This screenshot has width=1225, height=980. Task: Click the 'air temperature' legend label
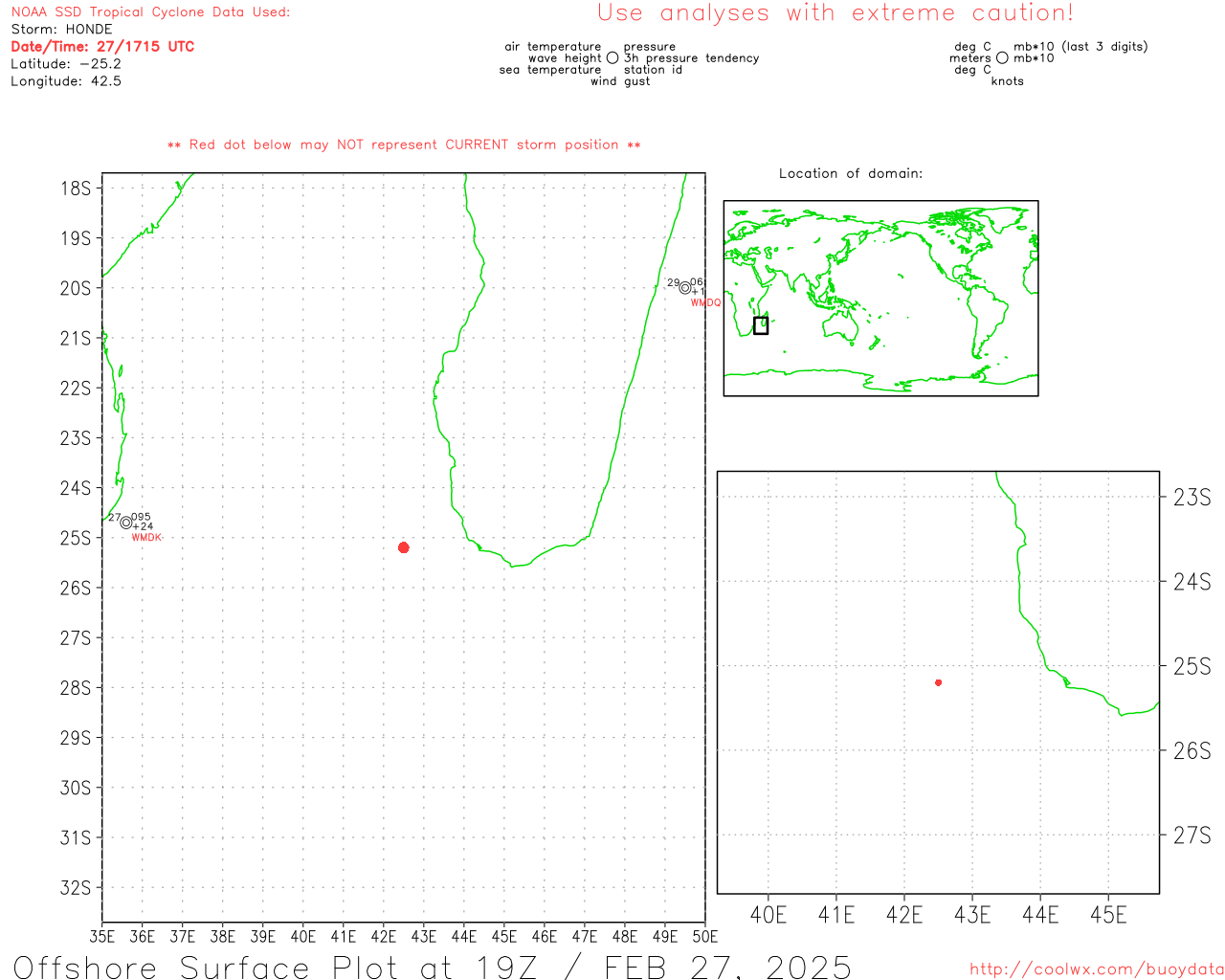tap(553, 47)
